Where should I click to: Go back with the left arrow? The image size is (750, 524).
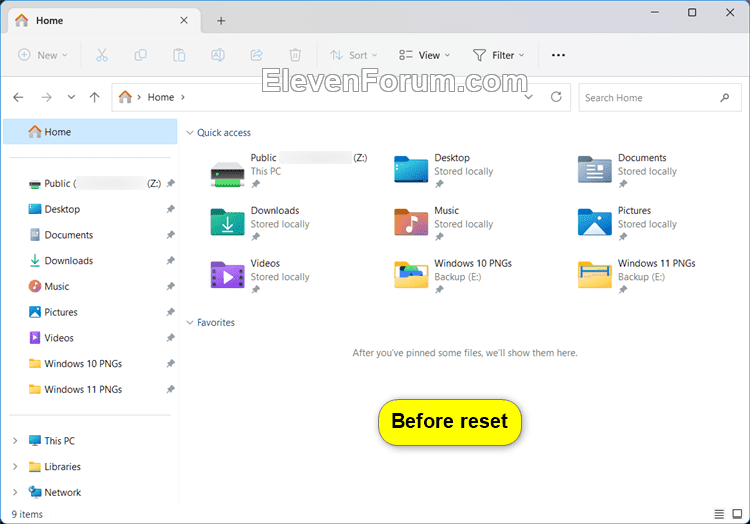tap(18, 98)
